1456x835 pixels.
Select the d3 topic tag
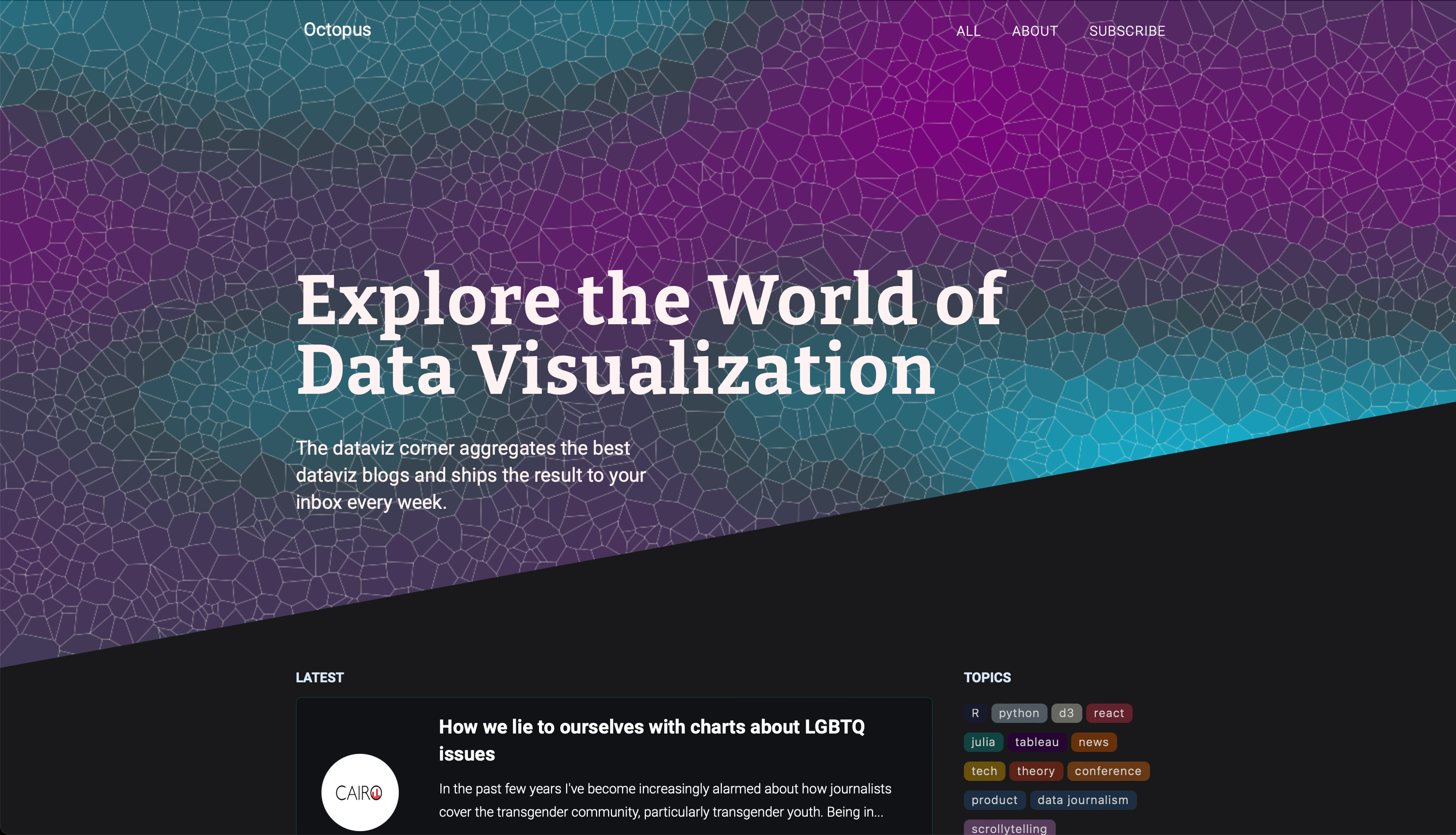(1066, 713)
